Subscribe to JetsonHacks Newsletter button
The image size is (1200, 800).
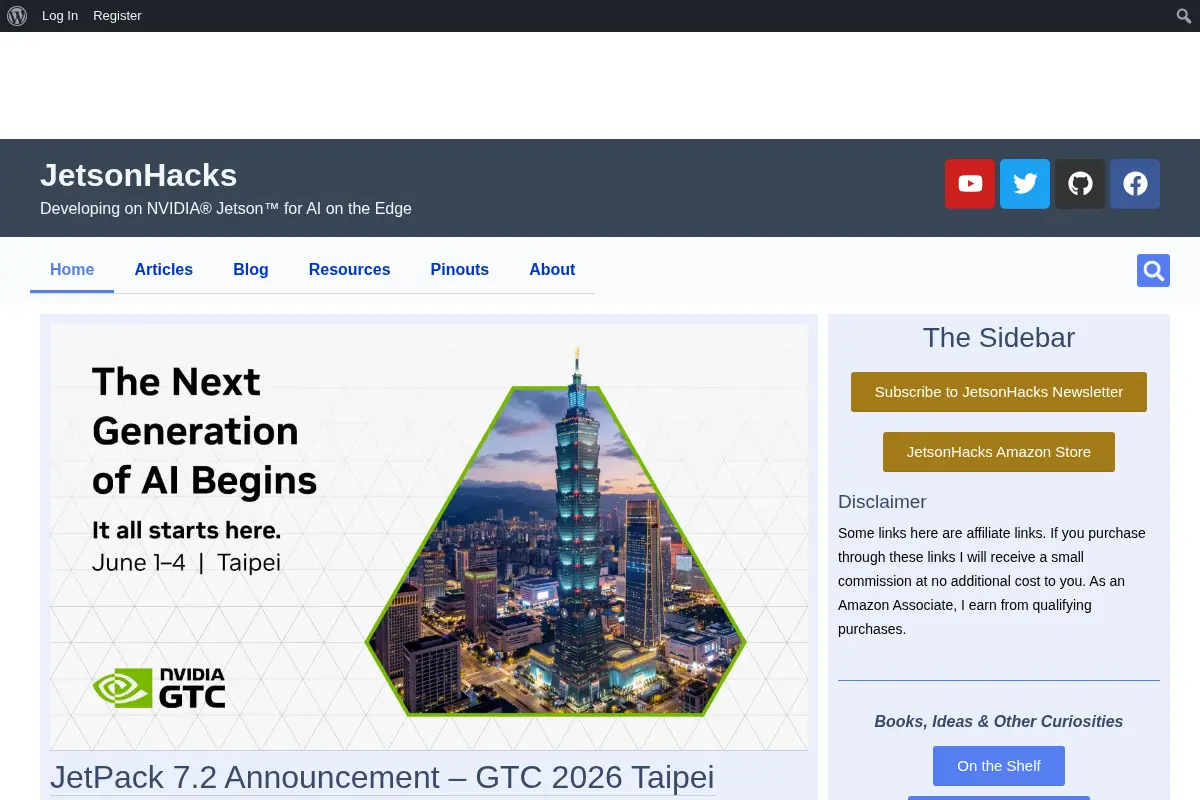(999, 392)
